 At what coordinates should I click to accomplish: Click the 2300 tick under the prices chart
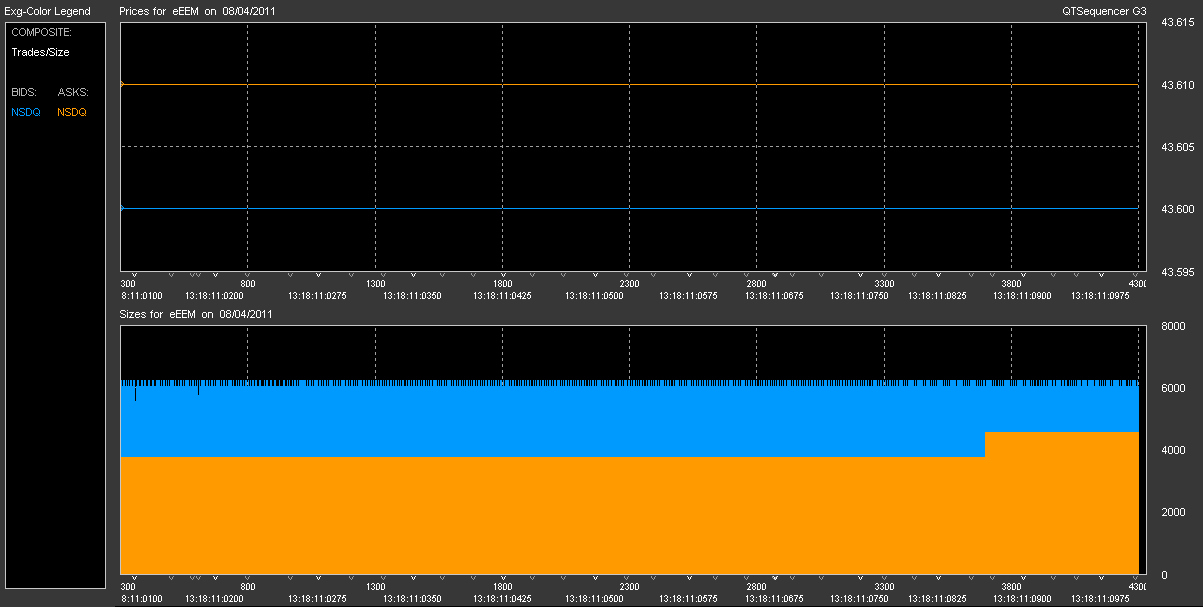629,283
